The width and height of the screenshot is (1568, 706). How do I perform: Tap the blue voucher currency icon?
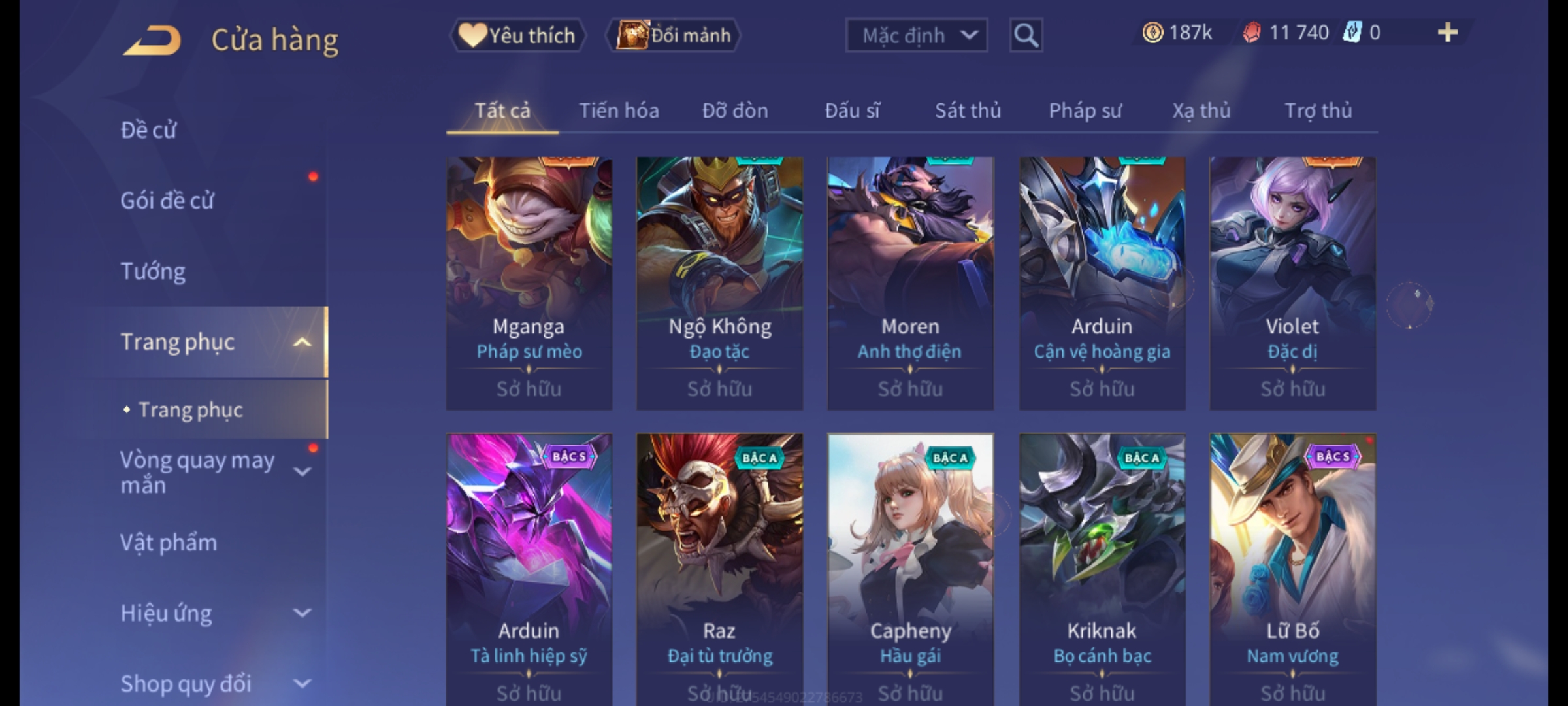point(1352,33)
